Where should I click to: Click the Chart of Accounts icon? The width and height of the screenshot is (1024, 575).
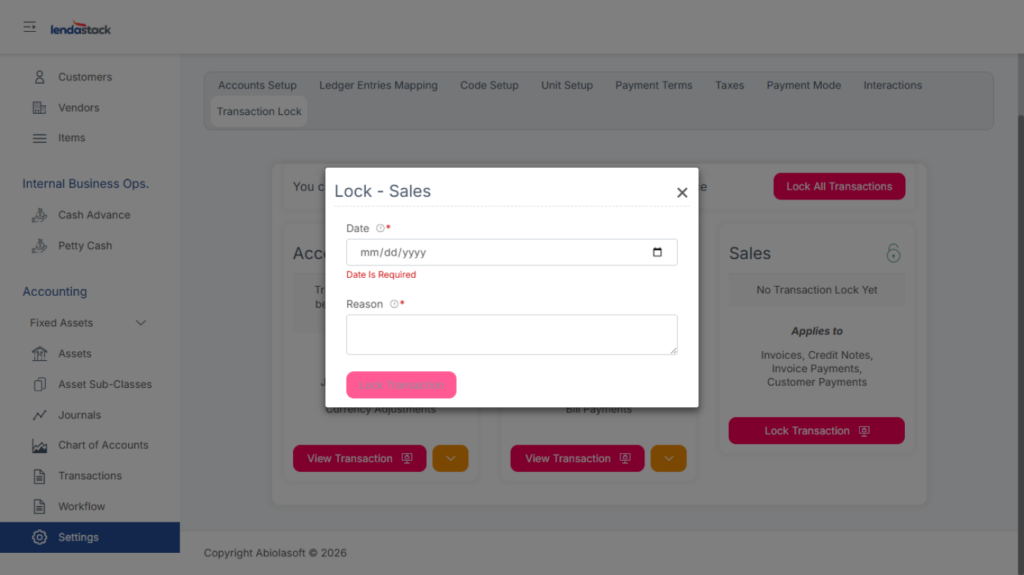point(39,445)
